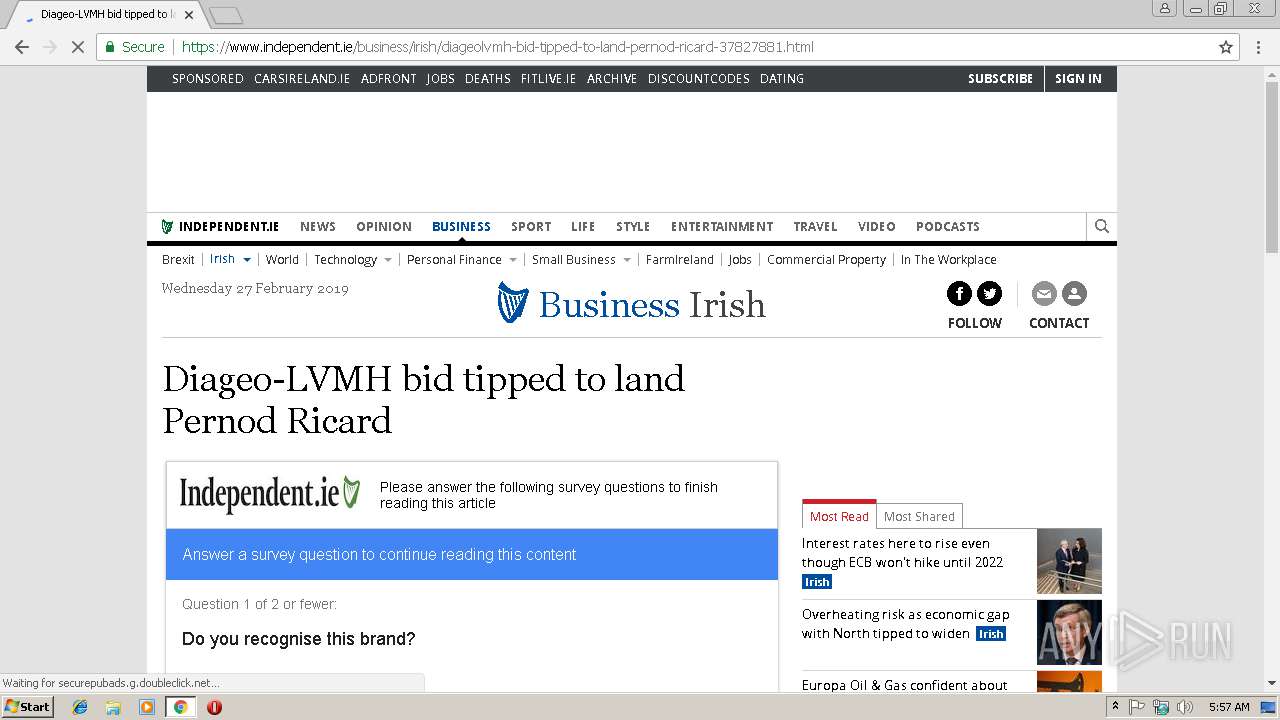Click the browser back arrow
This screenshot has width=1280, height=720.
[22, 47]
